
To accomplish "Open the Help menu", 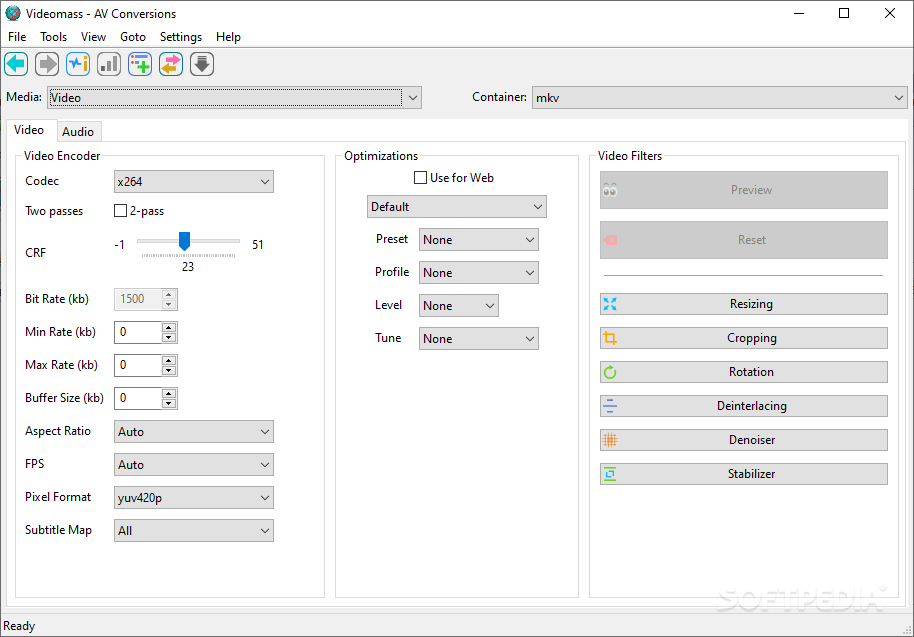I will [228, 37].
